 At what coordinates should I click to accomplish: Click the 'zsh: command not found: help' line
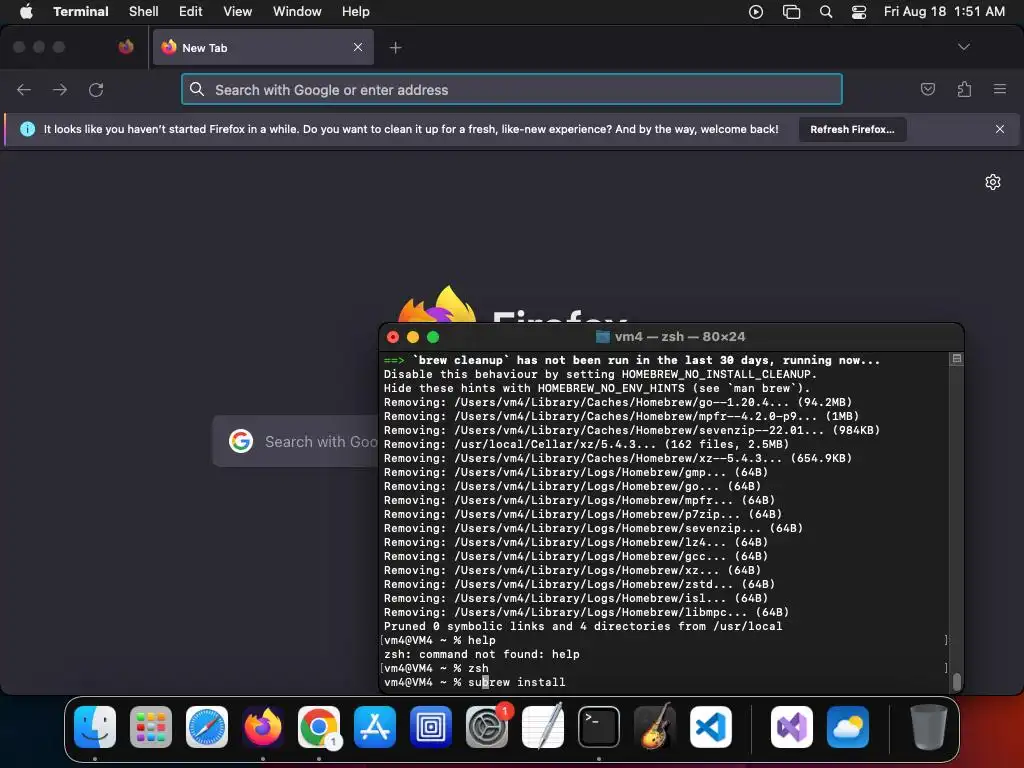coord(482,654)
